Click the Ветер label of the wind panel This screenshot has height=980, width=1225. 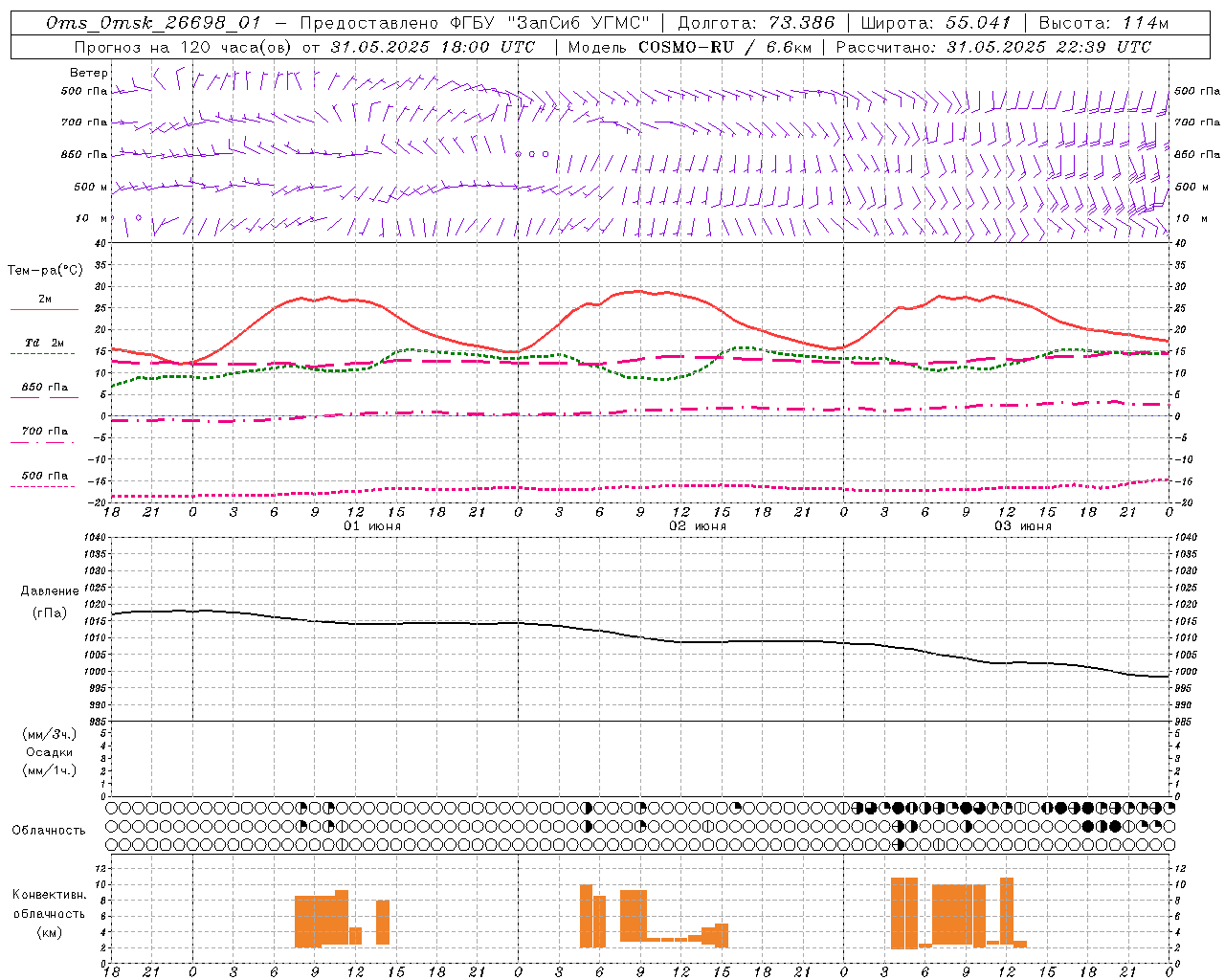coord(89,73)
